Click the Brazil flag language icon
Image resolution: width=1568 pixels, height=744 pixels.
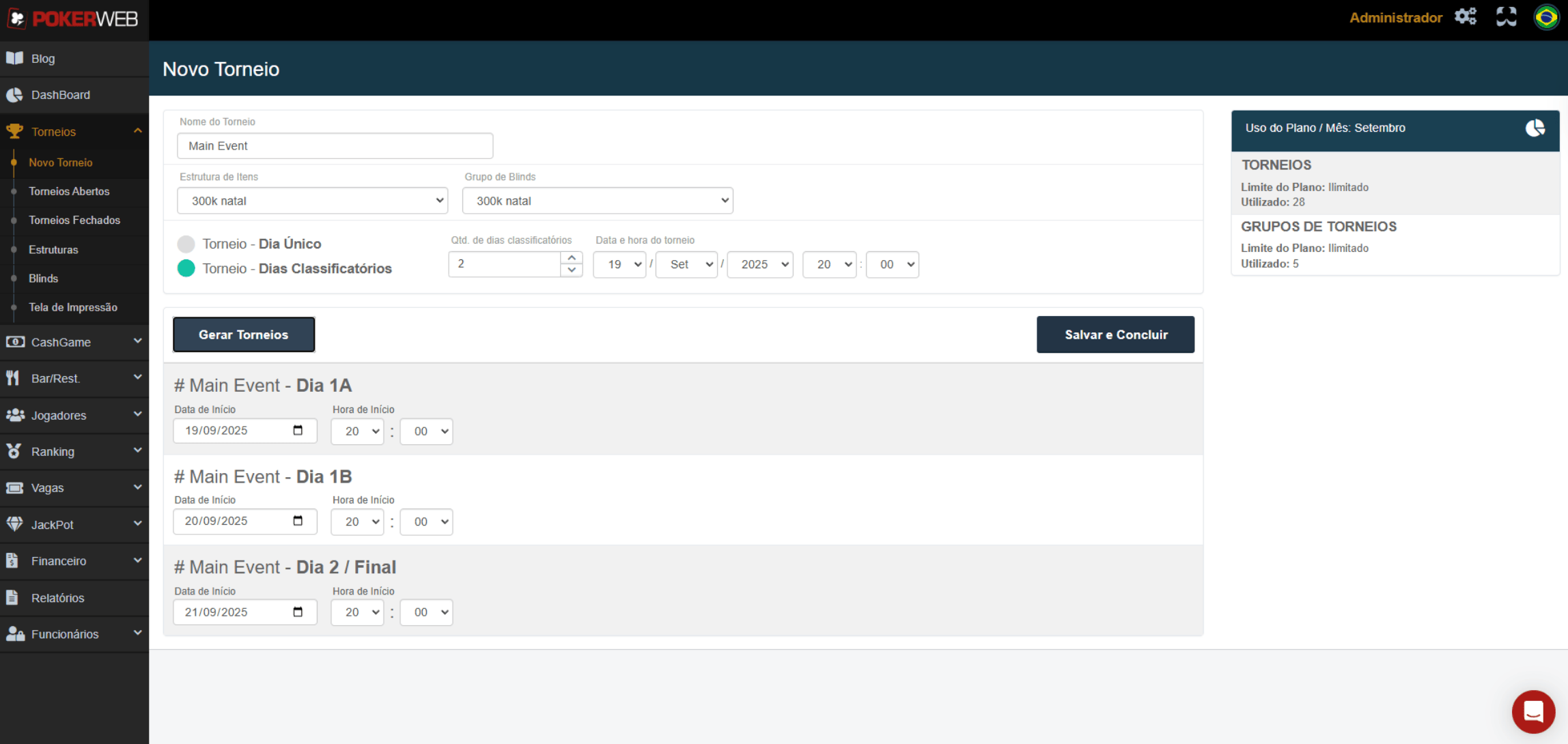[x=1546, y=17]
